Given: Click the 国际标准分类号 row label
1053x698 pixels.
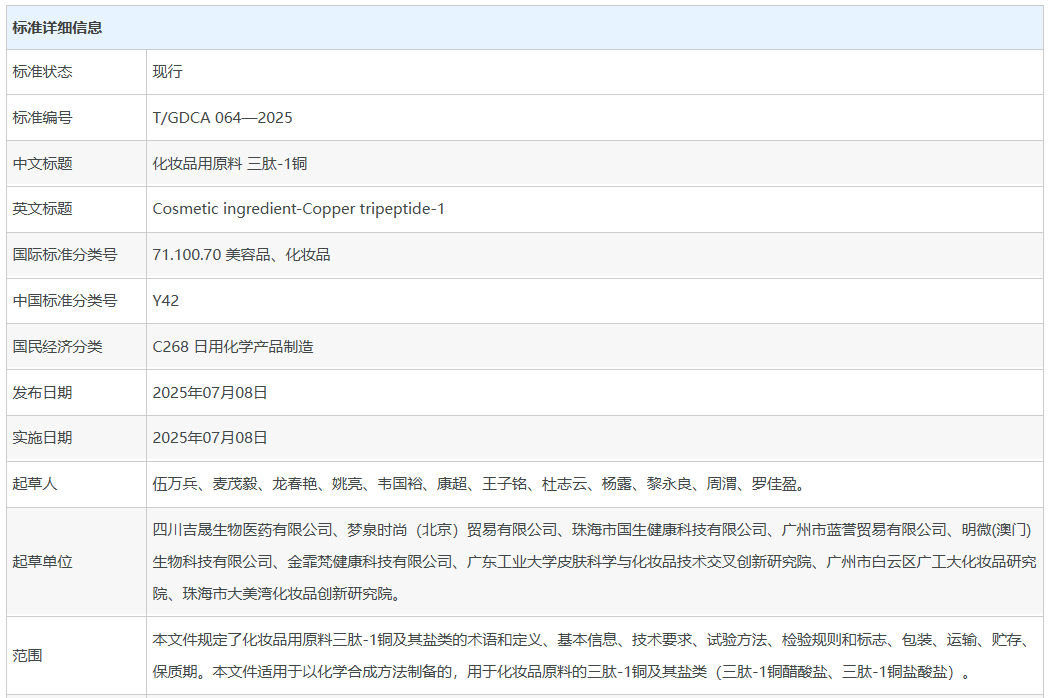Looking at the screenshot, I should [64, 255].
